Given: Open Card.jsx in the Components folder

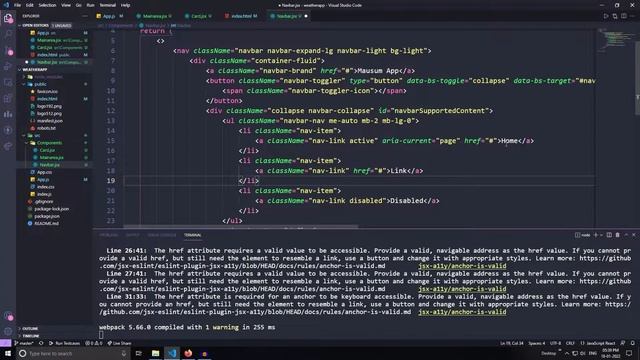Looking at the screenshot, I should (47, 150).
